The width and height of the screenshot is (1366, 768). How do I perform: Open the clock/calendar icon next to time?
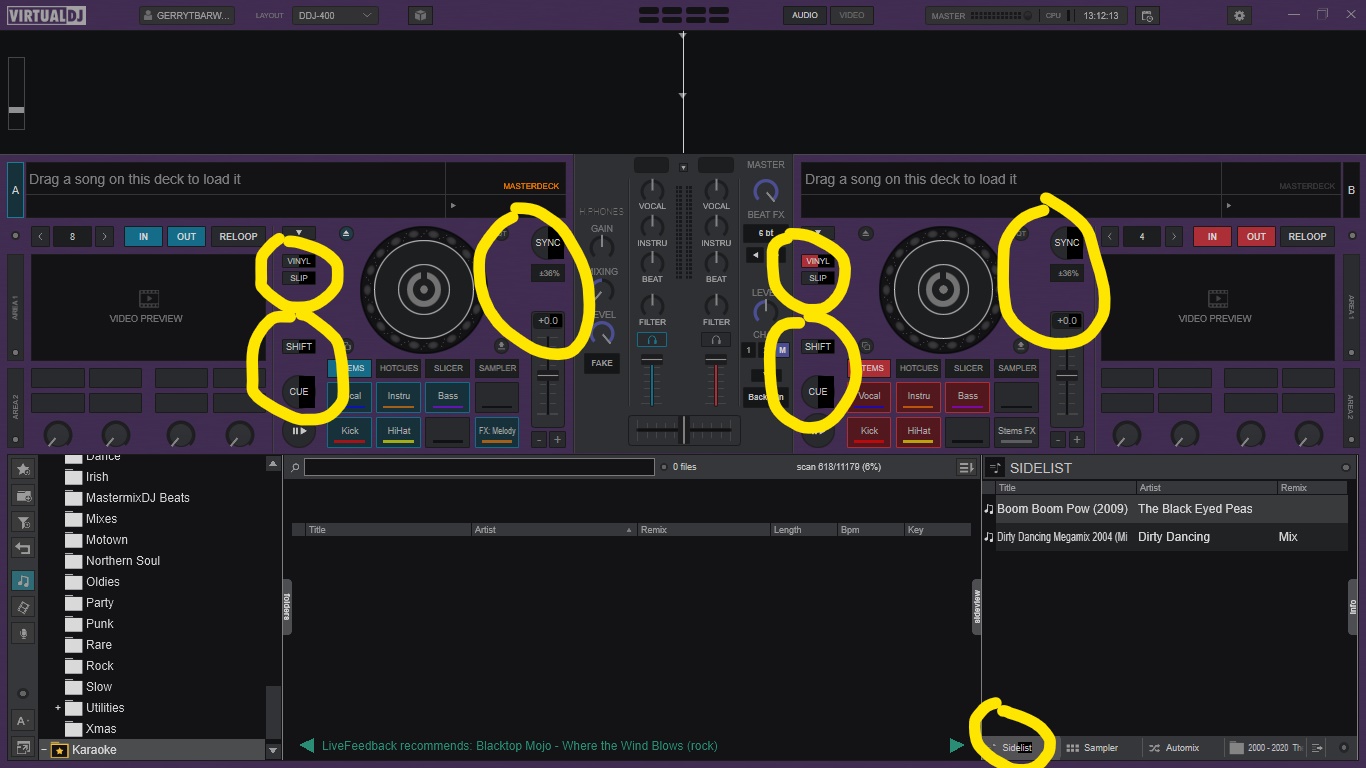tap(1147, 15)
